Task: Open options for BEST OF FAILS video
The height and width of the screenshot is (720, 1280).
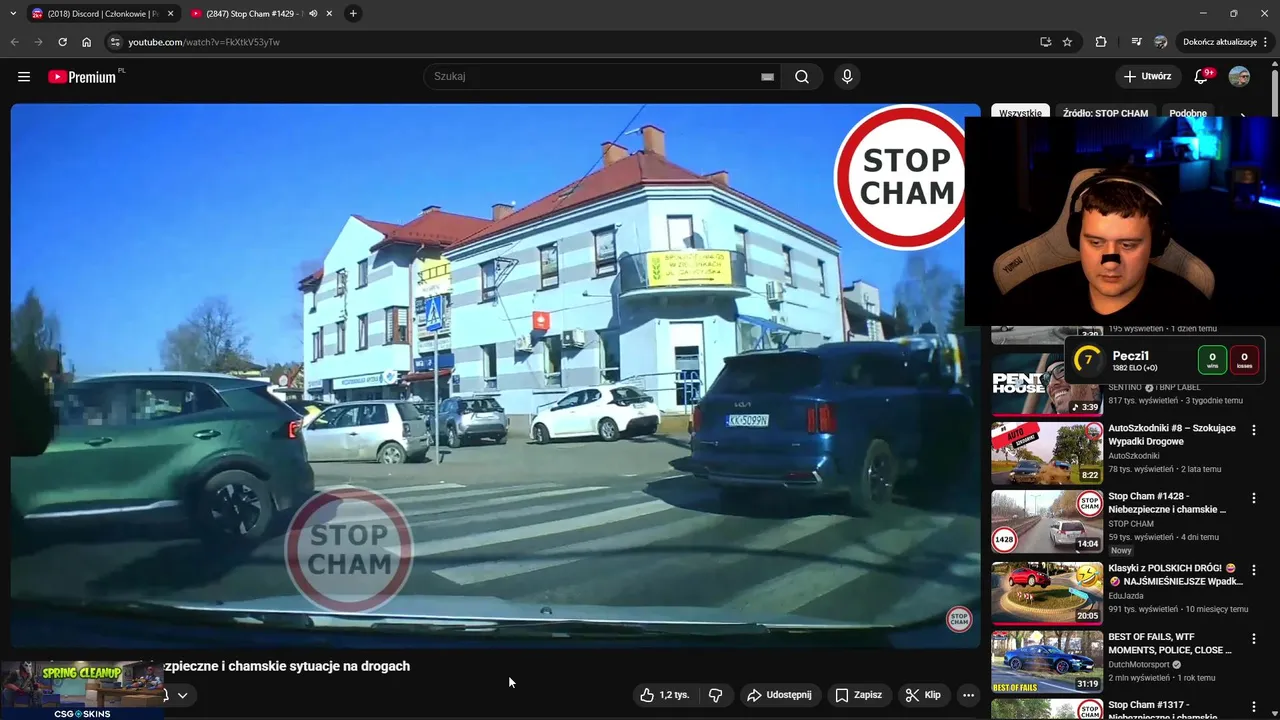Action: tap(1254, 638)
